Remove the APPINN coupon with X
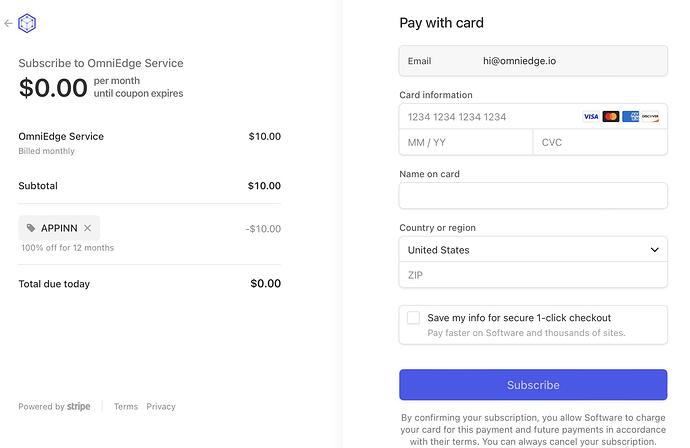 [x=87, y=228]
